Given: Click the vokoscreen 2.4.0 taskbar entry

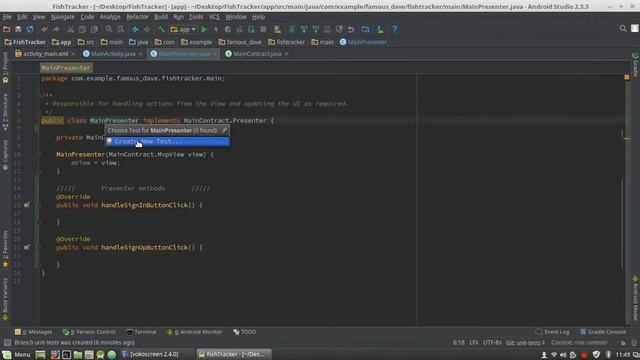Looking at the screenshot, I should [x=150, y=354].
